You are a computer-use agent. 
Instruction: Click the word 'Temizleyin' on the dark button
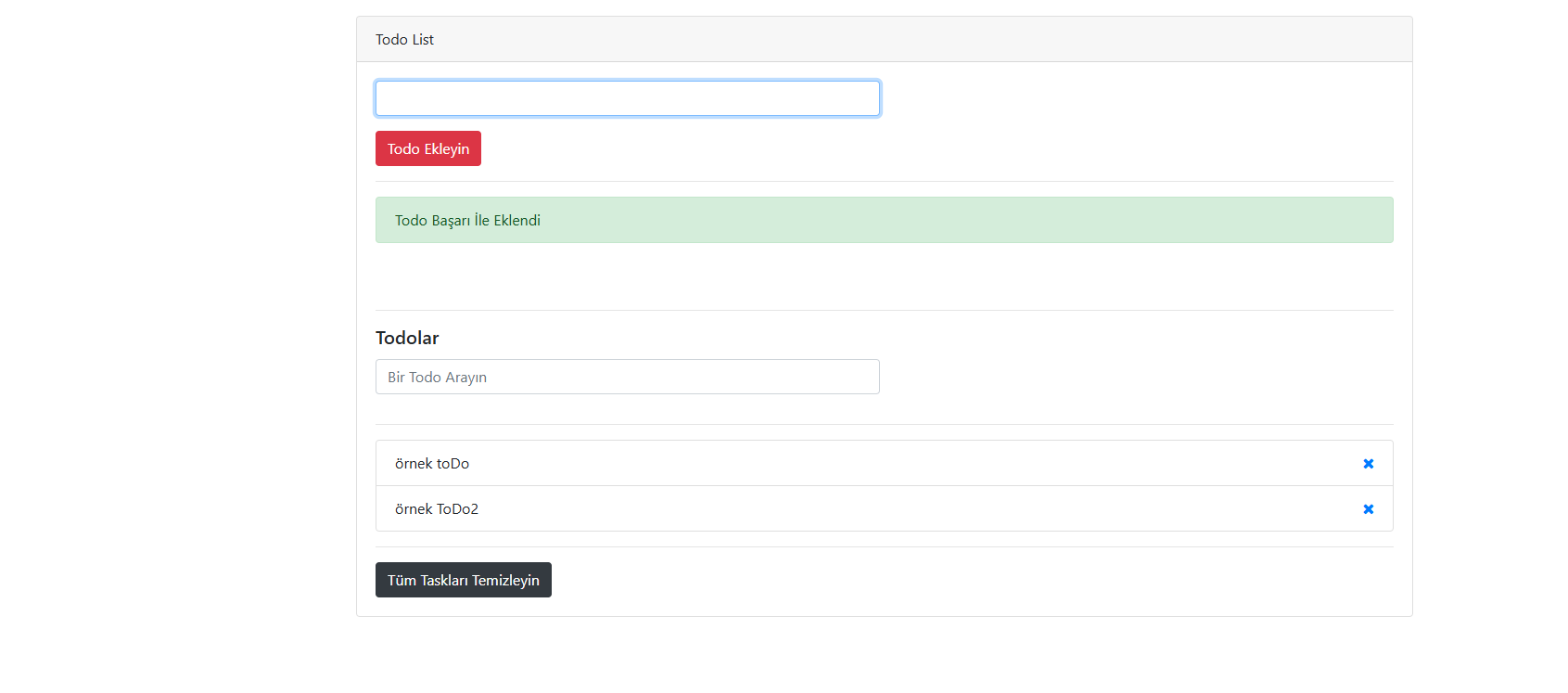point(505,581)
